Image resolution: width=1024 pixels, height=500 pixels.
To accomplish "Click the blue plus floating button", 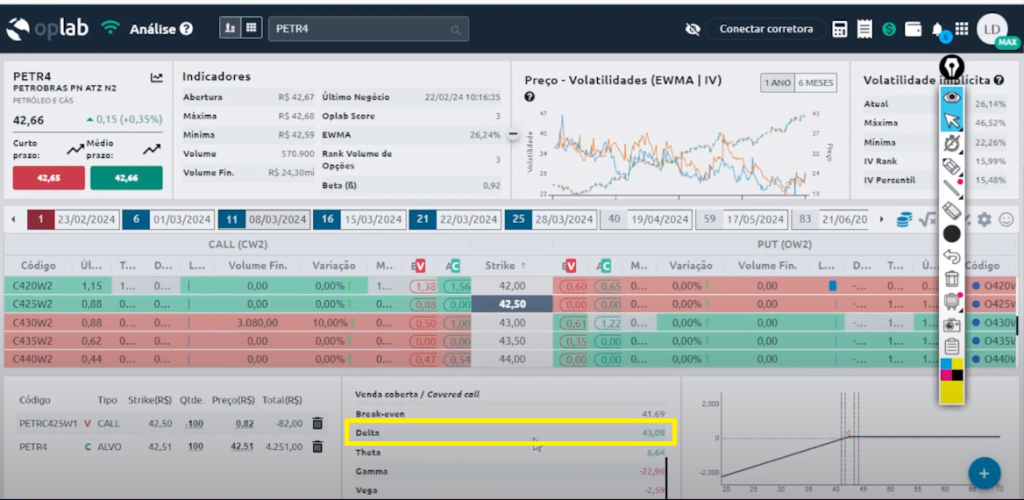I will [x=984, y=473].
